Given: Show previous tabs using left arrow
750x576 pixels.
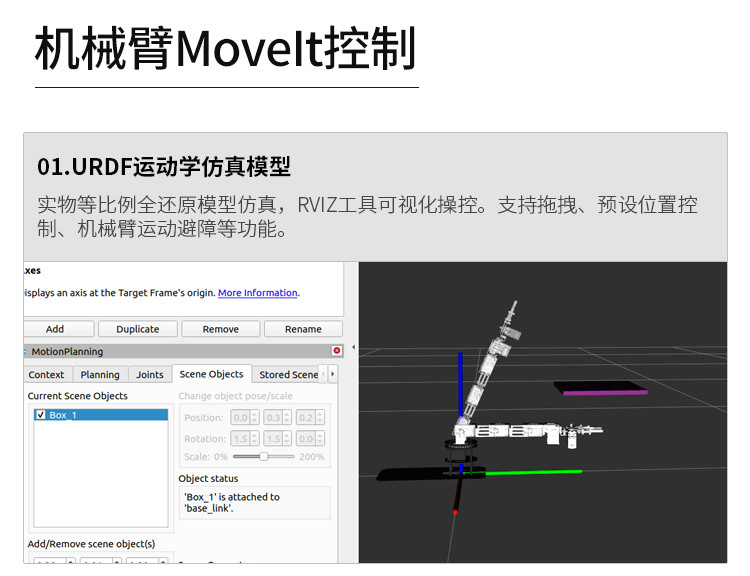Looking at the screenshot, I should click(324, 374).
